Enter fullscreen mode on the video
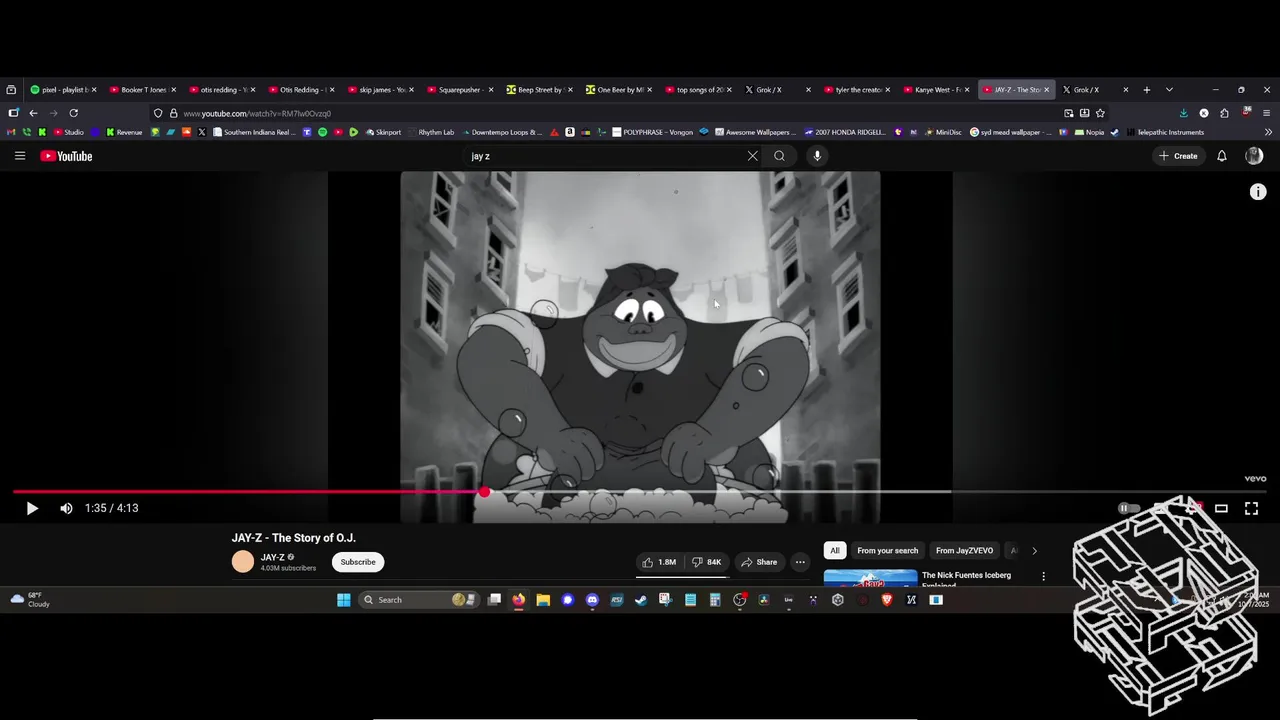 tap(1251, 508)
